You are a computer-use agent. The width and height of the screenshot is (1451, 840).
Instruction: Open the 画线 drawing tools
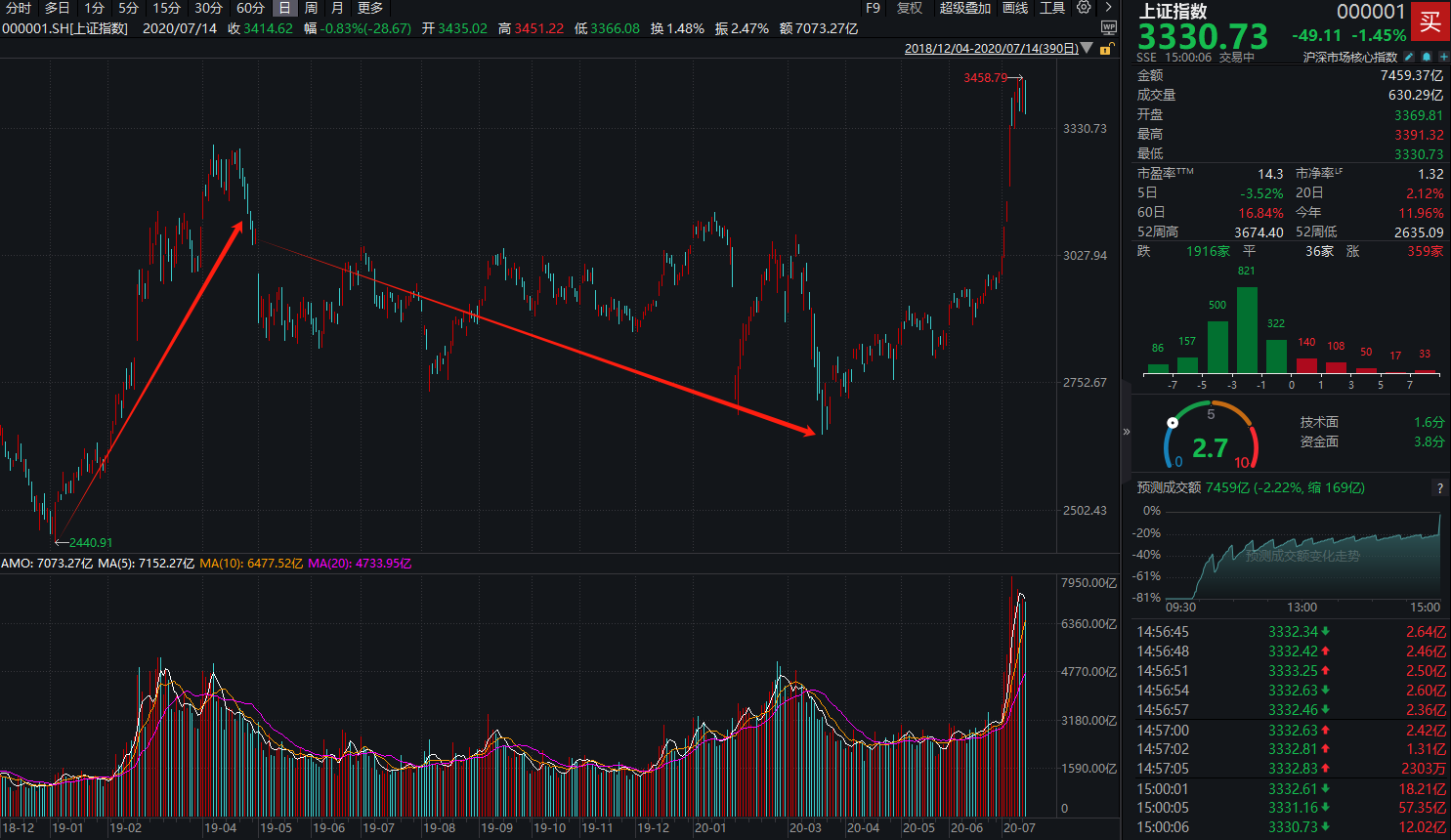[1015, 8]
